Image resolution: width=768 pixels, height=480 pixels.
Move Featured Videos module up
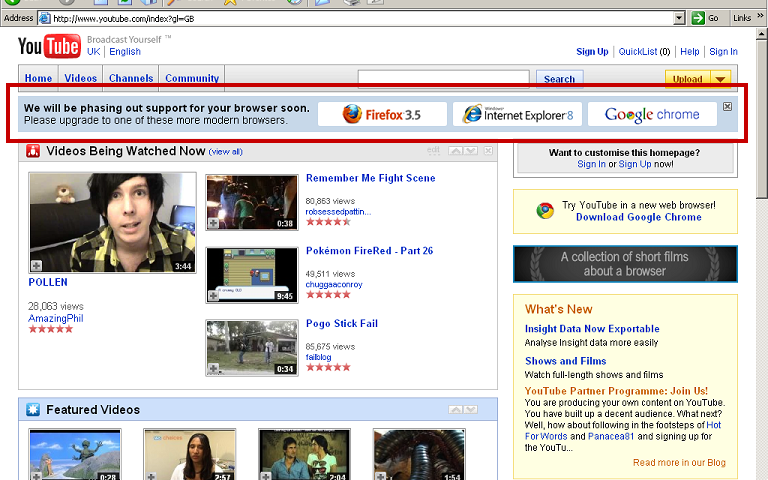click(x=456, y=409)
